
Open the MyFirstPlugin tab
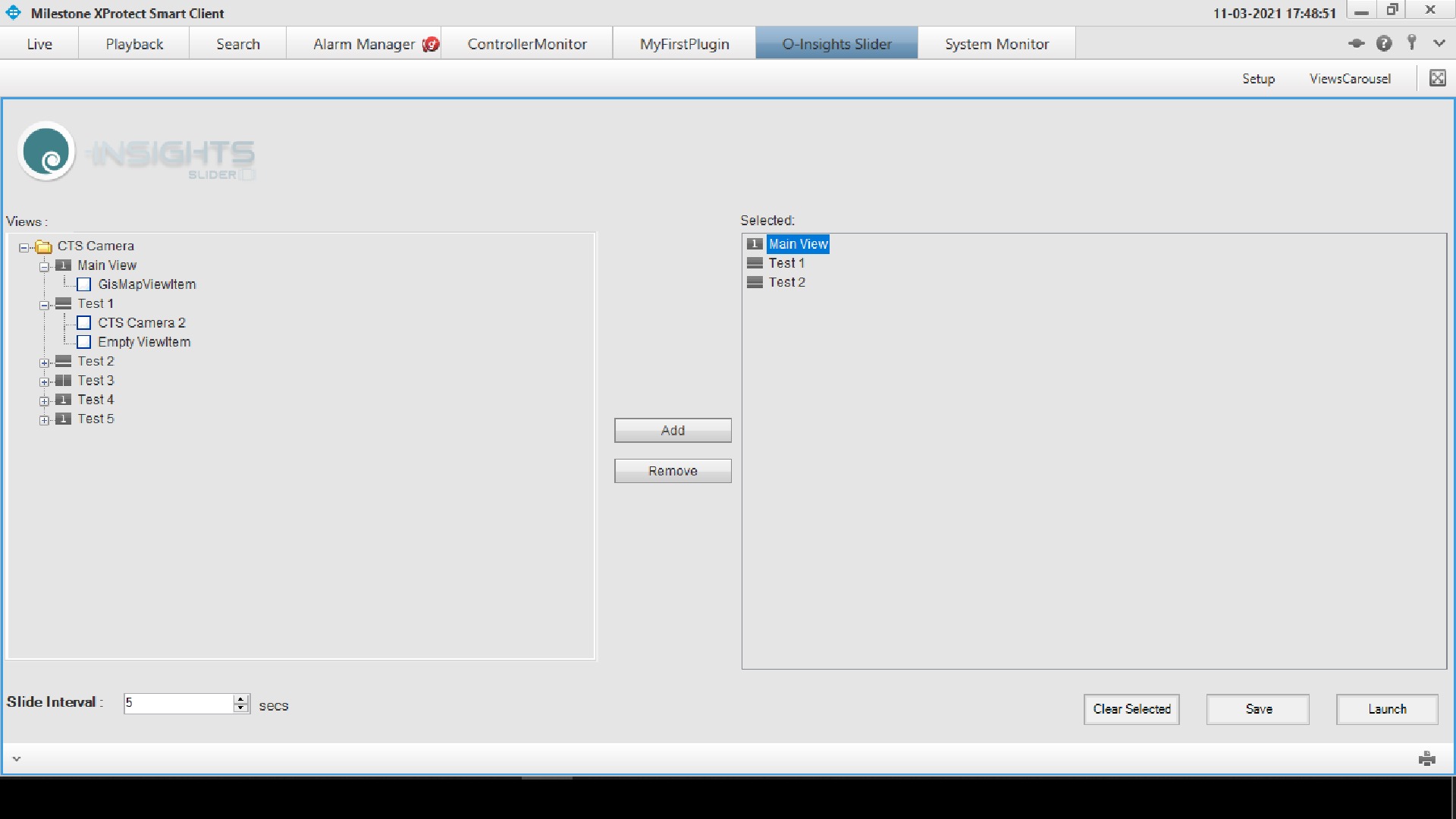[x=685, y=44]
